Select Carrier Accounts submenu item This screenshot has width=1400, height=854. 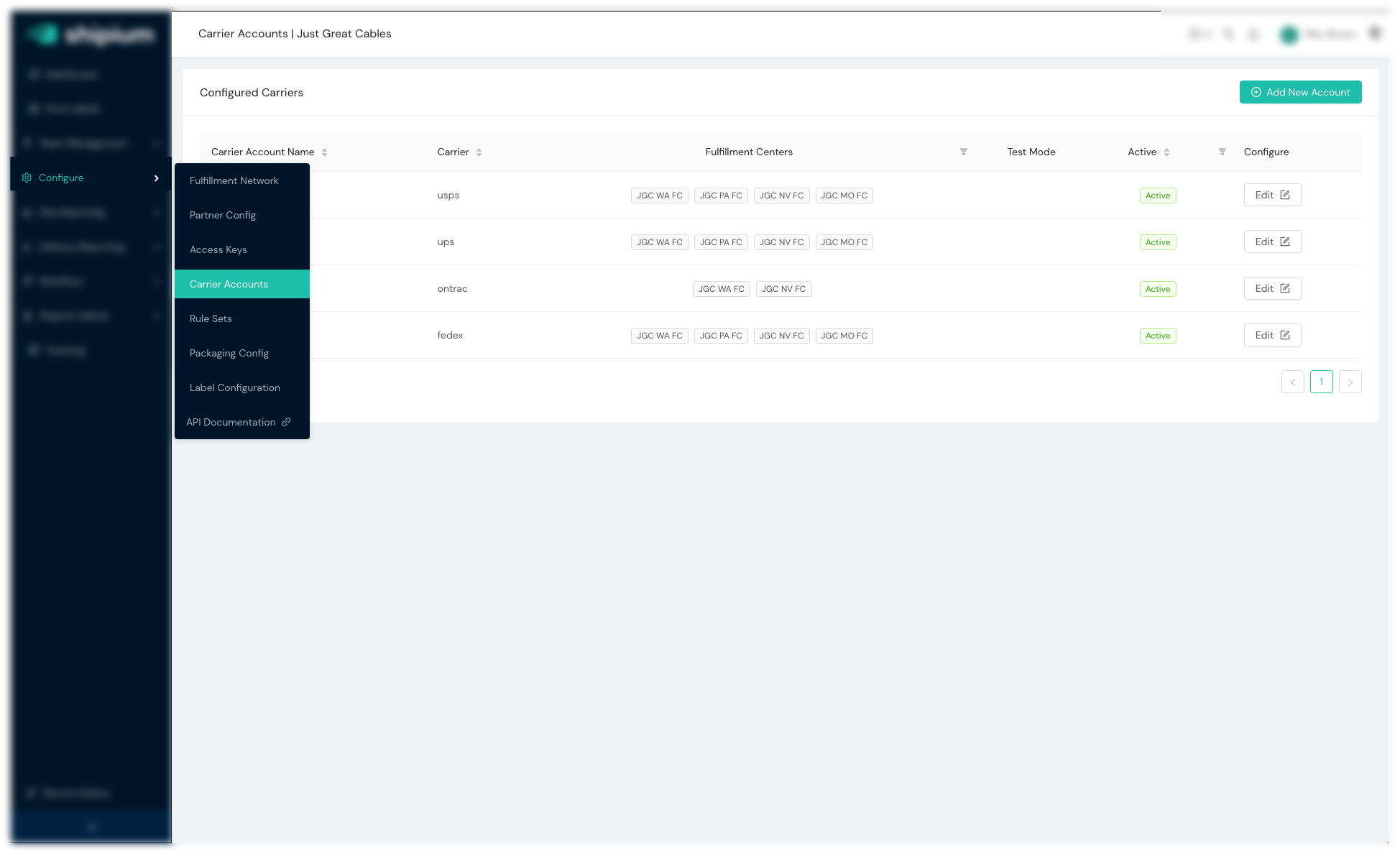click(229, 284)
